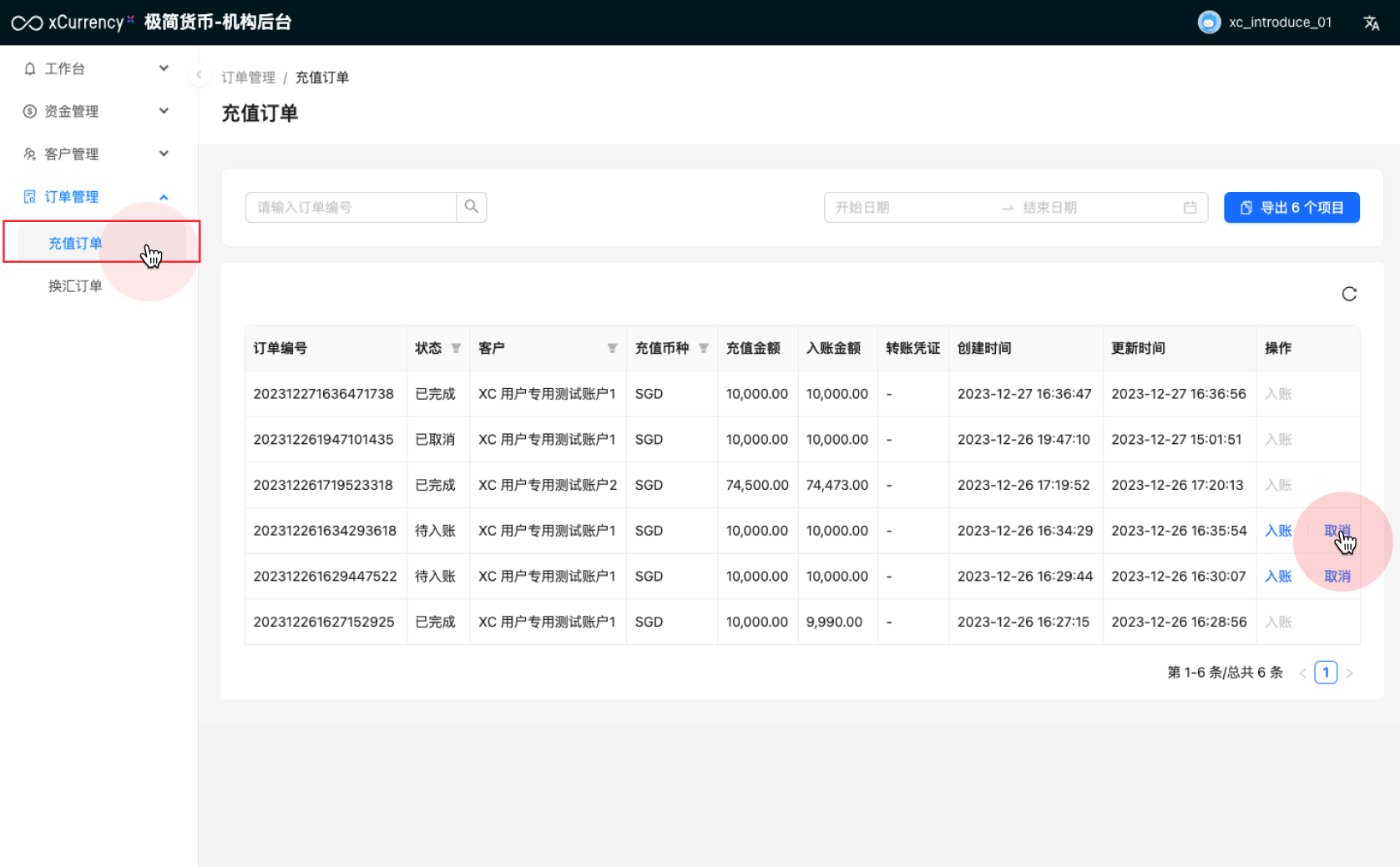Expand the 工作台 menu chevron

point(164,68)
